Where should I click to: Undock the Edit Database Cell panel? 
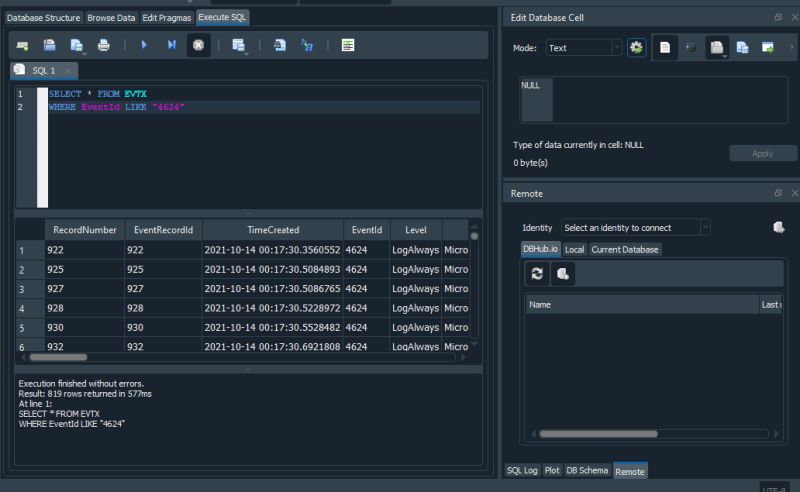[778, 17]
